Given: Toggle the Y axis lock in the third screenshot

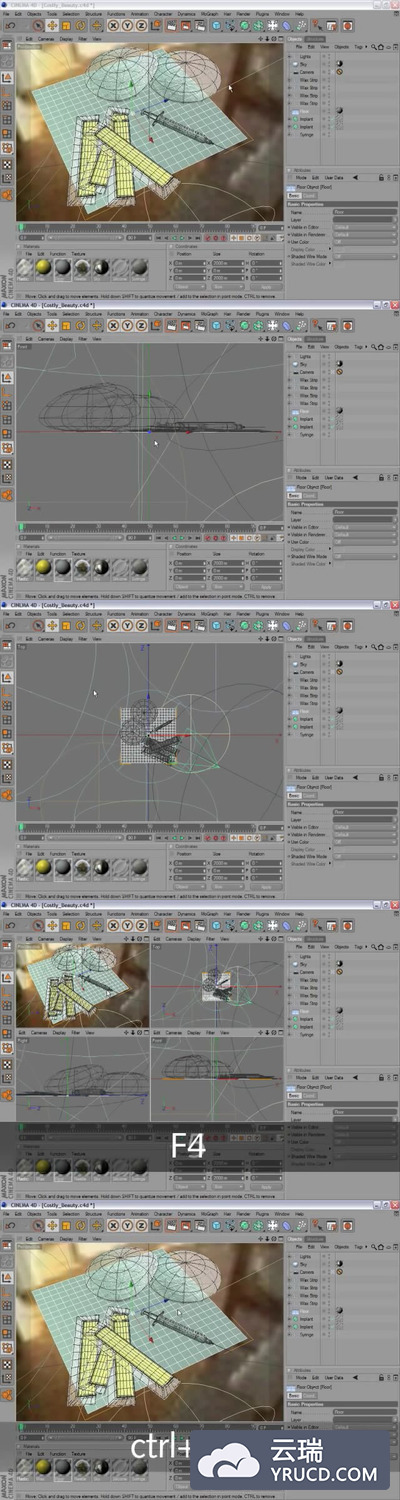Looking at the screenshot, I should click(x=128, y=625).
